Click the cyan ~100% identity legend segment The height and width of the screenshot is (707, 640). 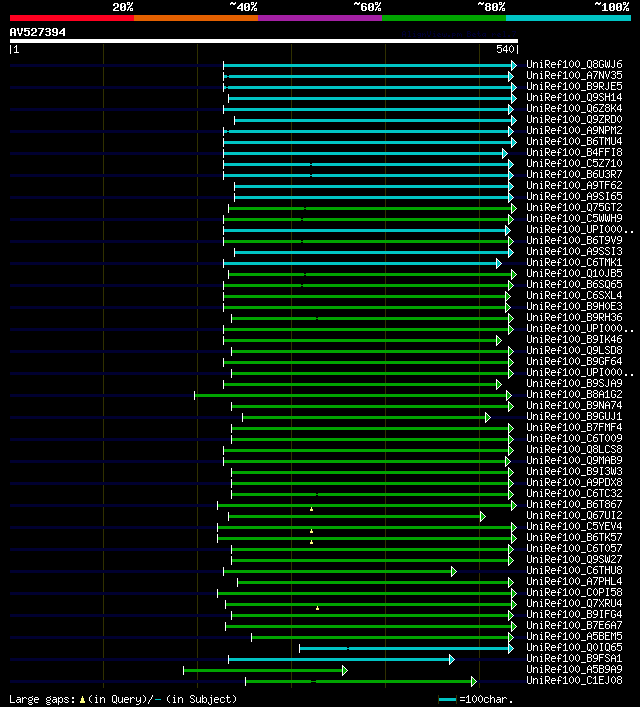coord(568,18)
